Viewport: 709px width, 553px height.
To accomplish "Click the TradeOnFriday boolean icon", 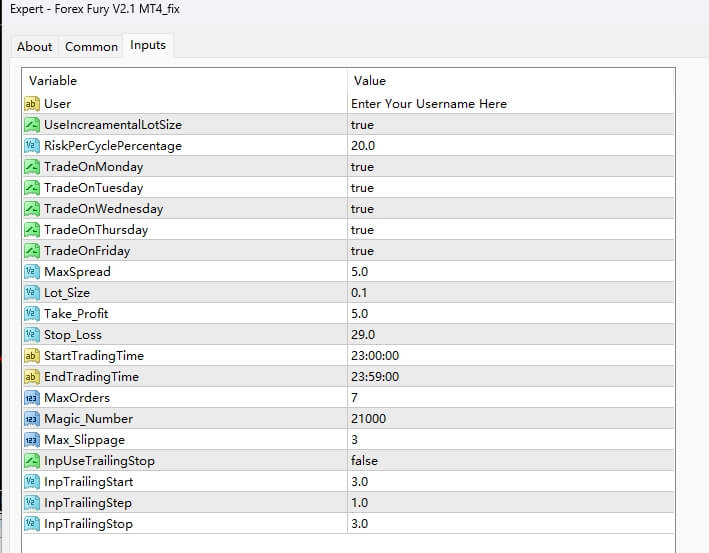I will pos(32,251).
